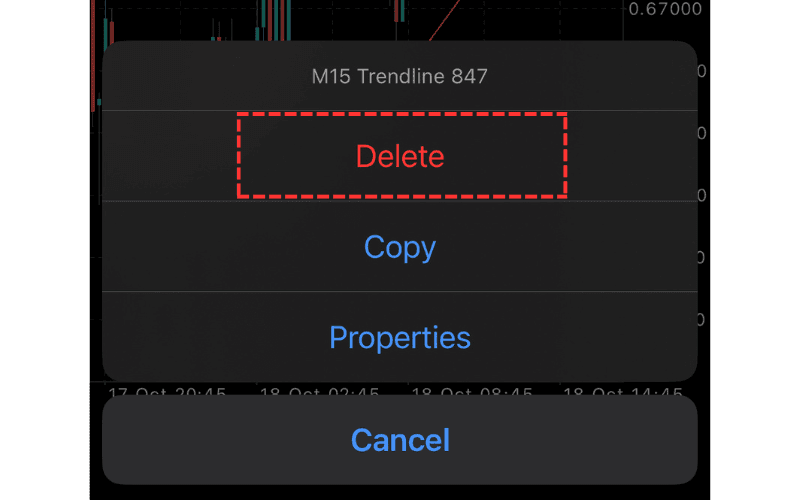Click the divider between Copy and Properties
This screenshot has height=500, width=800.
pyautogui.click(x=400, y=292)
